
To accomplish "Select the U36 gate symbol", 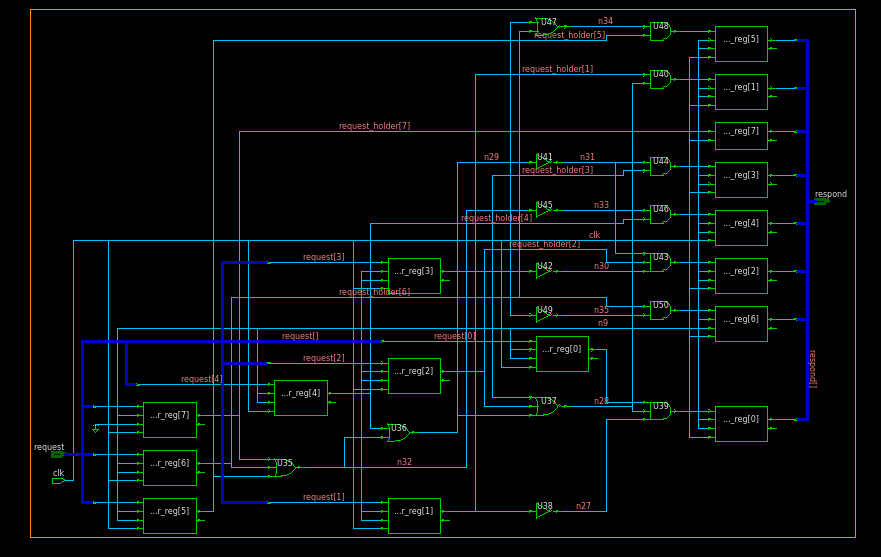I will coord(398,433).
